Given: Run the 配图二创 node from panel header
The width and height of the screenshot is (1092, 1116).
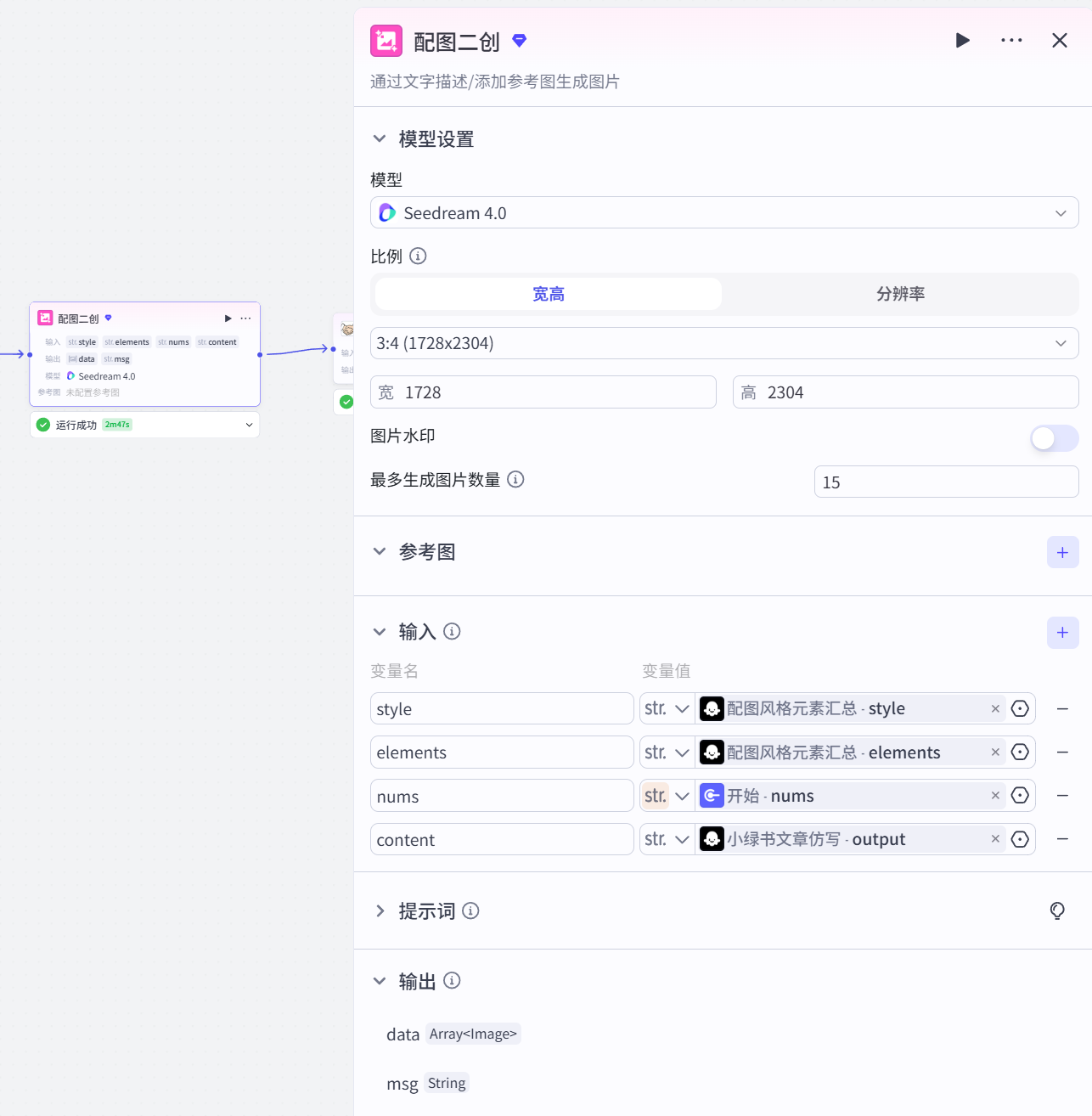Looking at the screenshot, I should click(962, 40).
